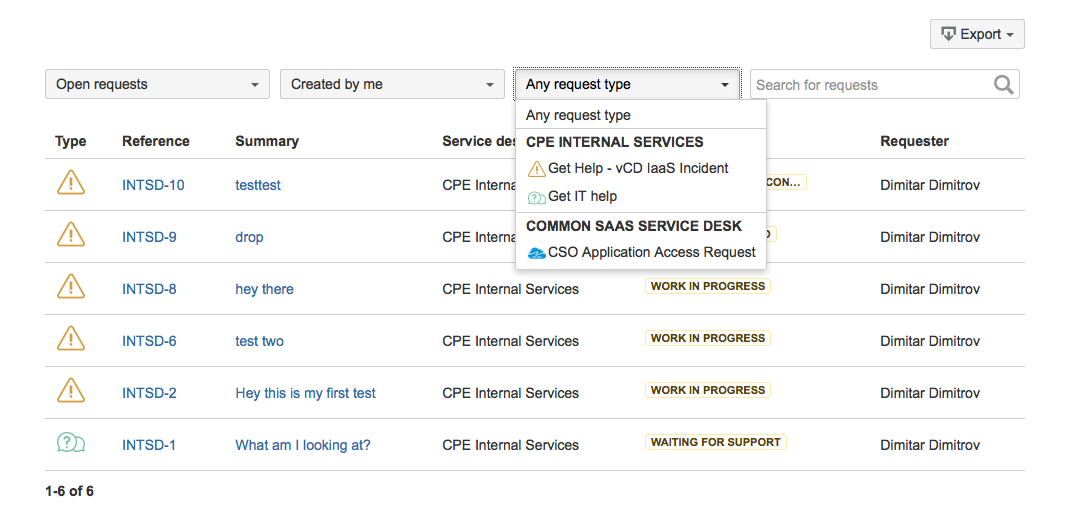This screenshot has height=519, width=1065.
Task: Click Dimitar Dimitrov in INTSD-6 row
Action: tap(930, 341)
